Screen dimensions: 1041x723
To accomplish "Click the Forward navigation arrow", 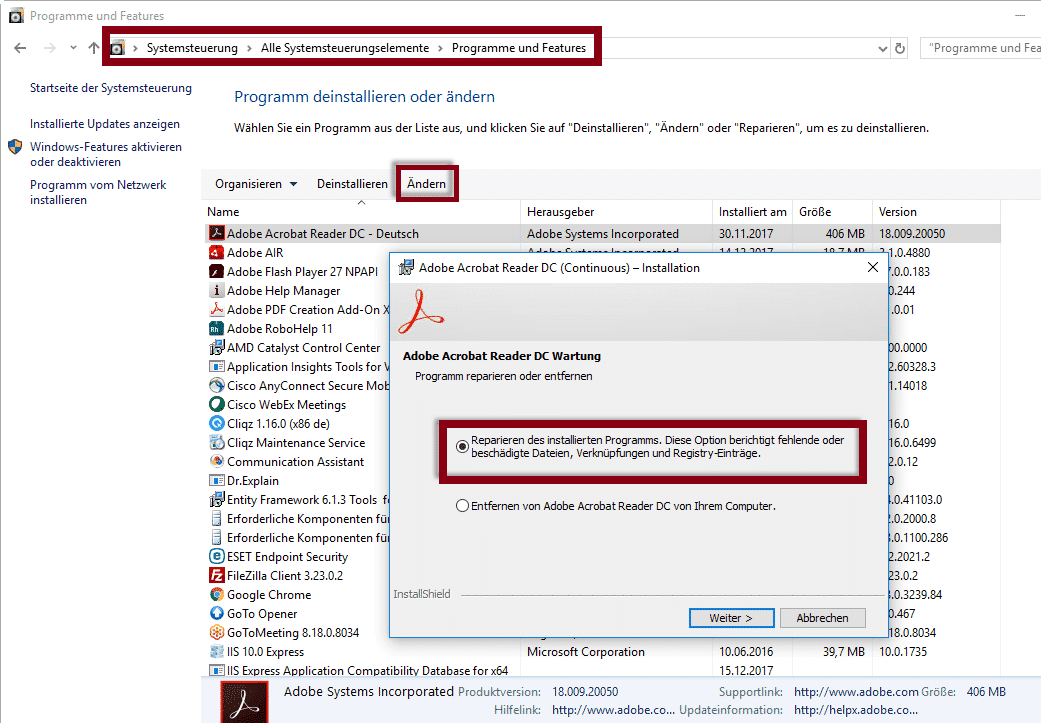I will 50,48.
